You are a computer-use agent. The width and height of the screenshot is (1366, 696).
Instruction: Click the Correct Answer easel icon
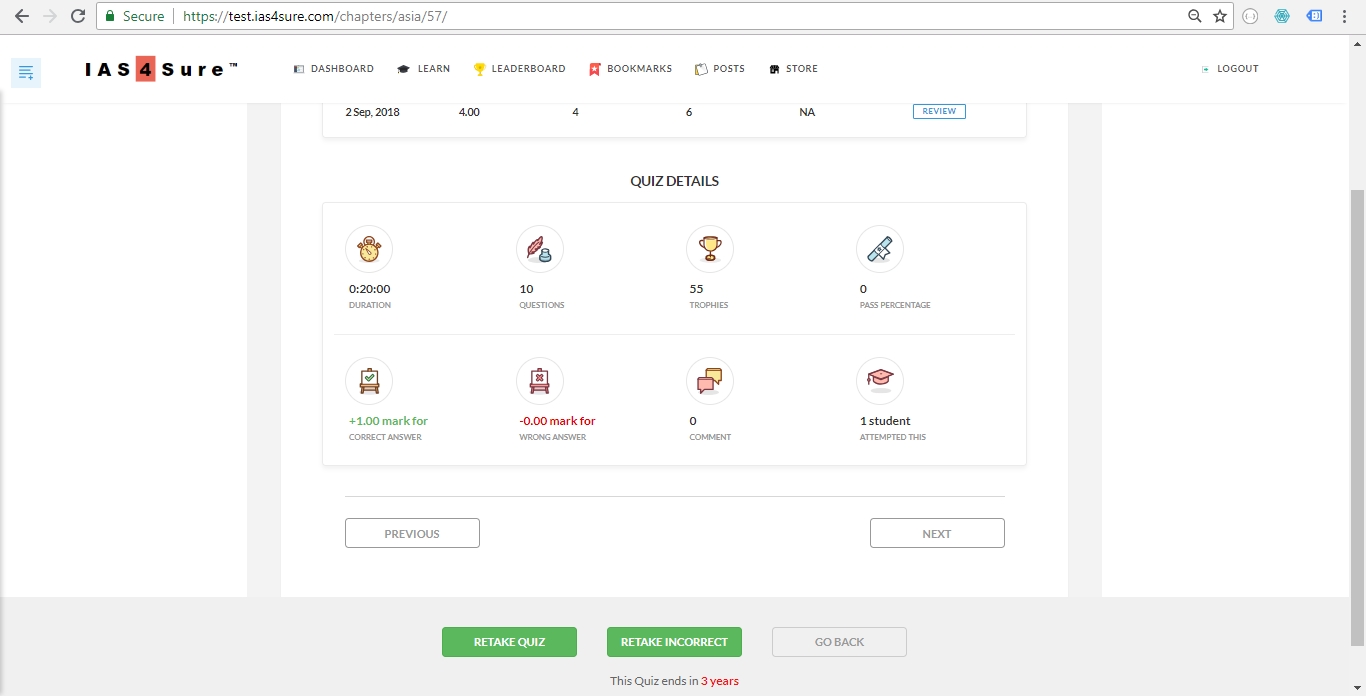coord(369,381)
